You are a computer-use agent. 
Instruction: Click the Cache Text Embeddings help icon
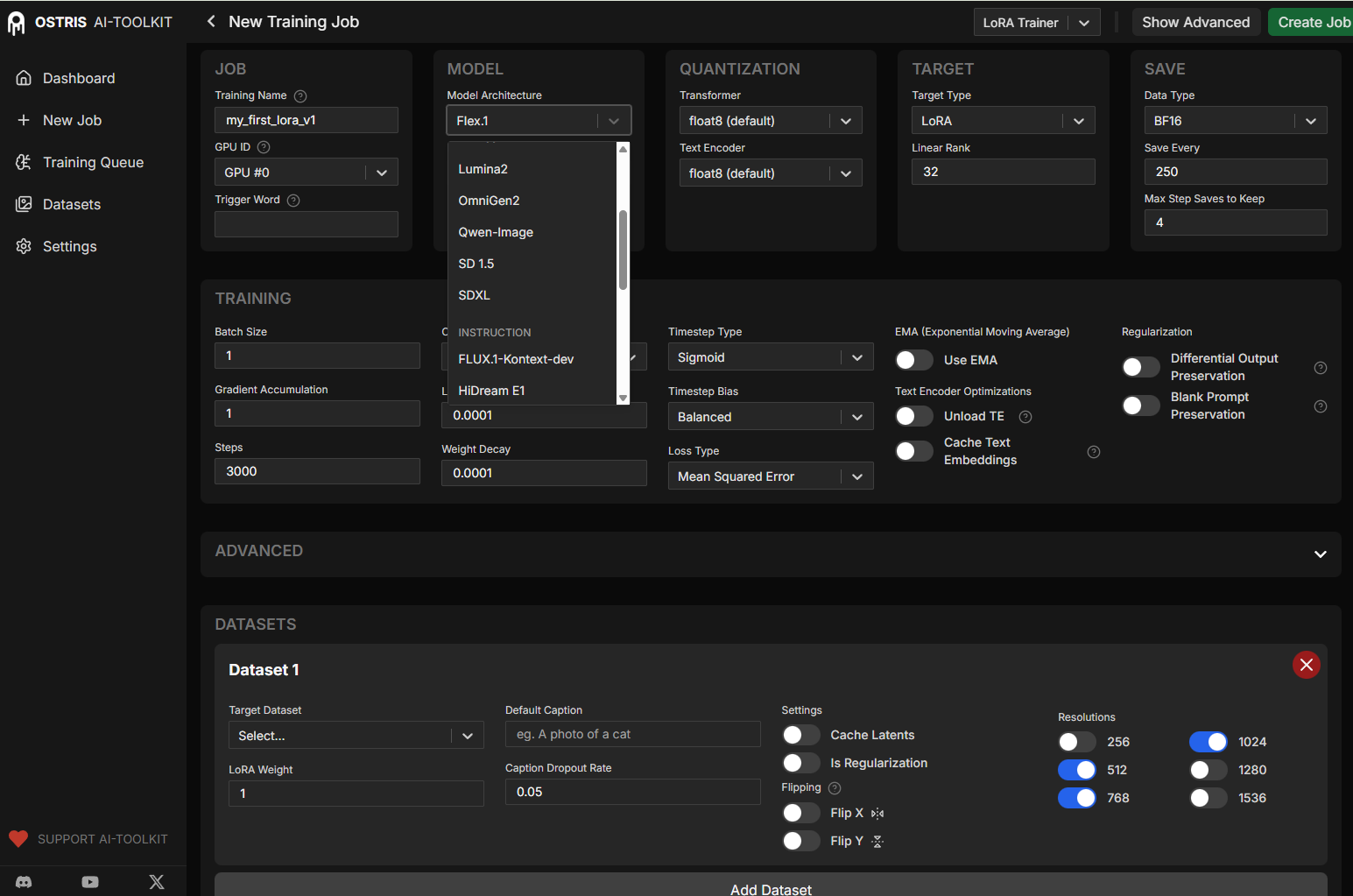tap(1094, 452)
